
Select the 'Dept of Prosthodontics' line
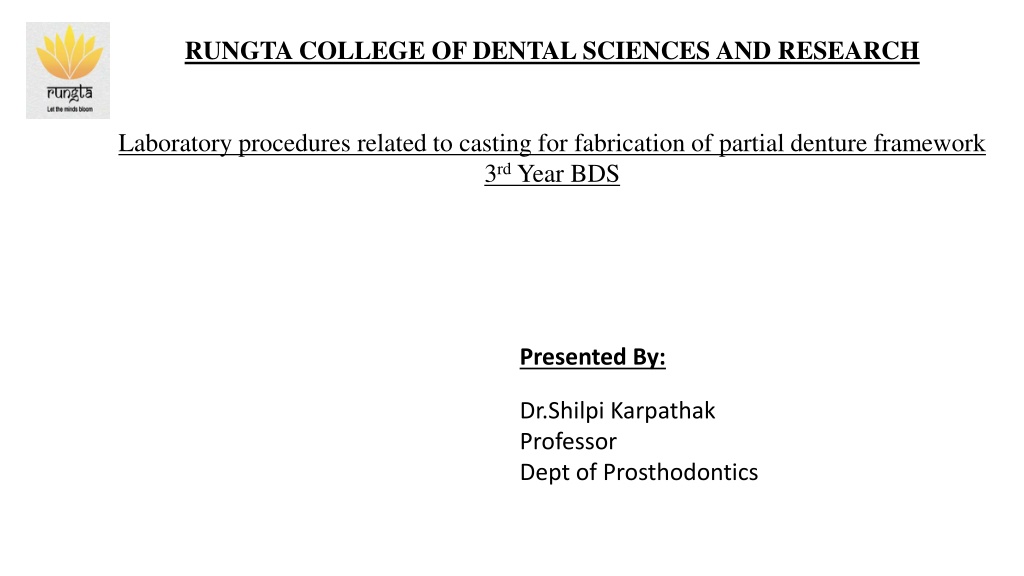click(639, 472)
